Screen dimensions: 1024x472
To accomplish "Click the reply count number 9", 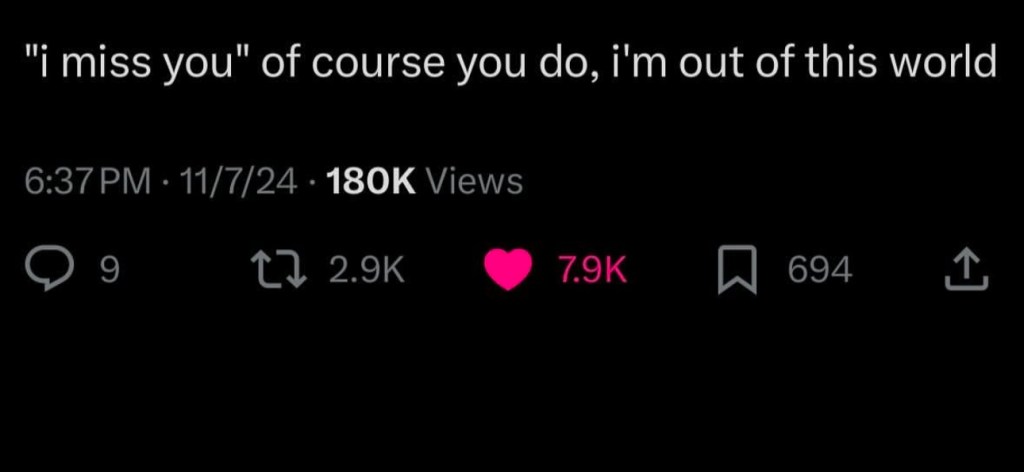I will [110, 269].
